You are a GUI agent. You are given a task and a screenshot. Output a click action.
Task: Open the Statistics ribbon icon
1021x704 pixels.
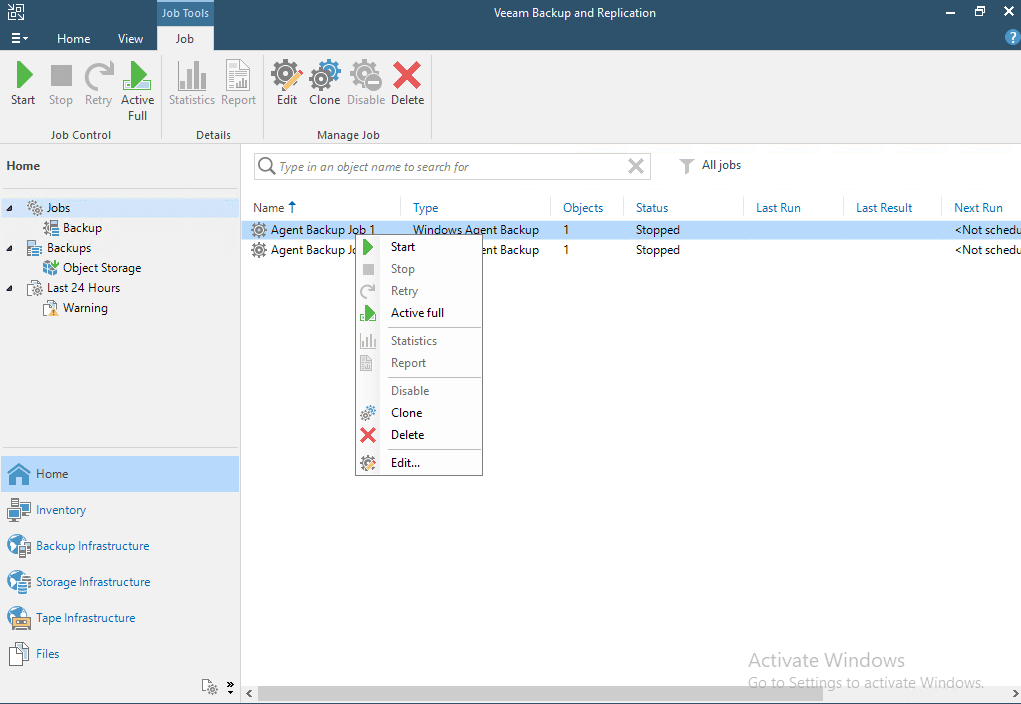click(x=191, y=83)
